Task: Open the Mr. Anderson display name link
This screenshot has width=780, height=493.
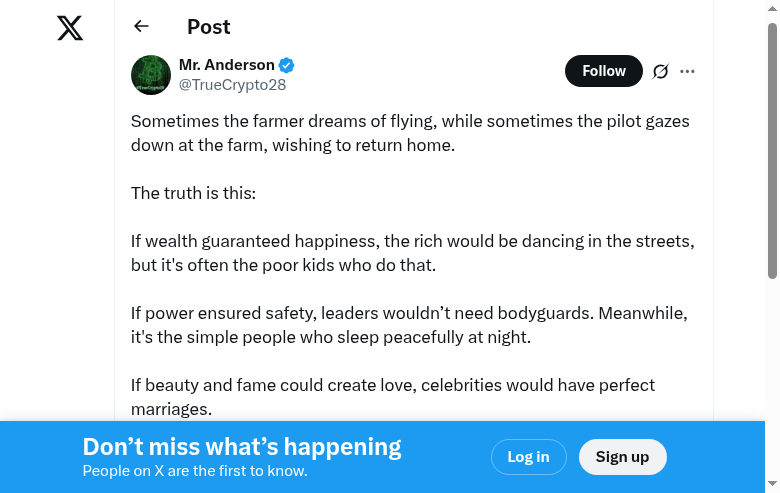Action: click(227, 65)
